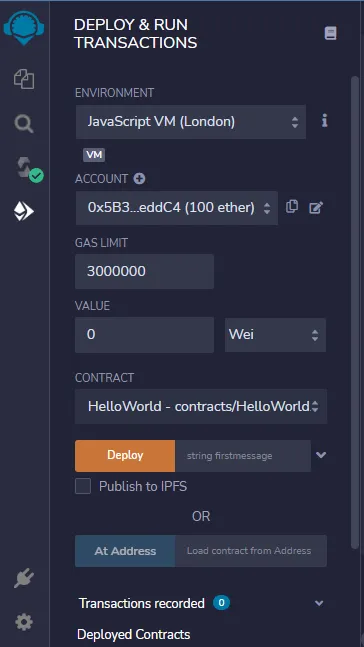Viewport: 364px width, 647px height.
Task: Click the panel vertical scrollbar
Action: coord(355,313)
